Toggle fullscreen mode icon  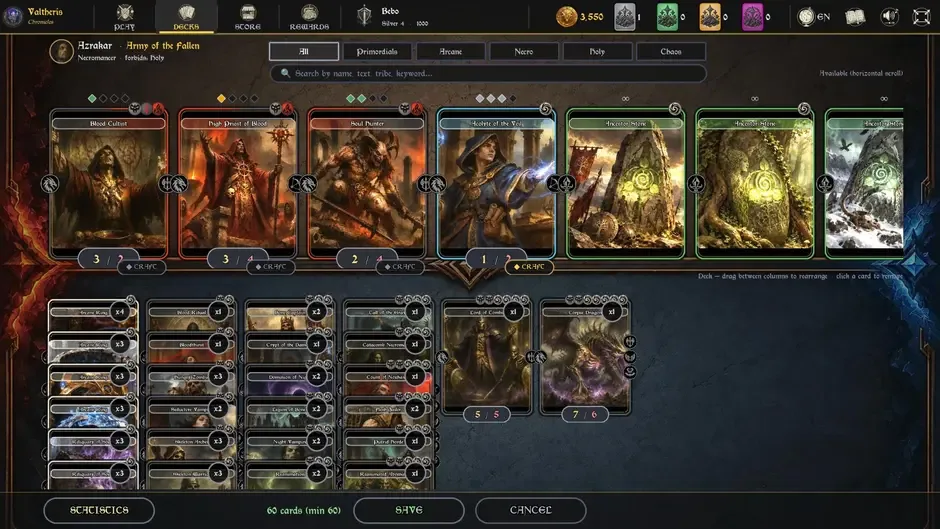click(x=921, y=17)
